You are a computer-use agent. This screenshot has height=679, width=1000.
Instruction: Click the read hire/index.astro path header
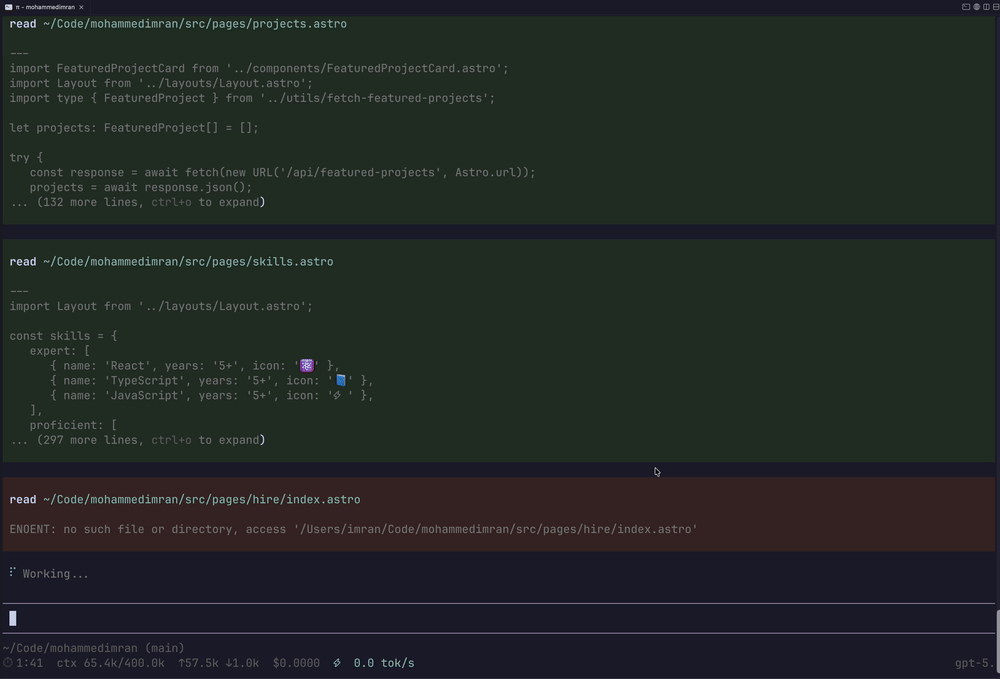[185, 499]
